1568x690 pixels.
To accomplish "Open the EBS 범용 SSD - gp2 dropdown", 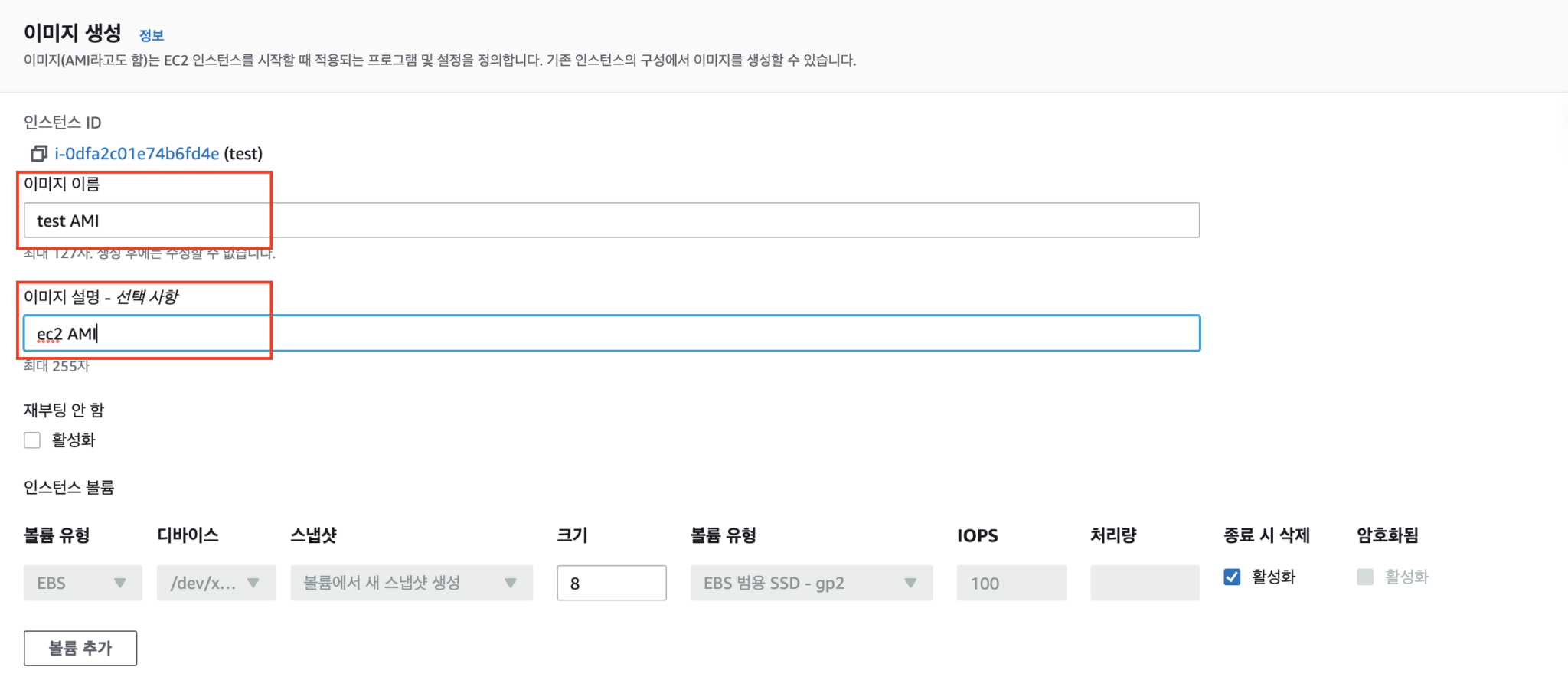I will coord(810,583).
